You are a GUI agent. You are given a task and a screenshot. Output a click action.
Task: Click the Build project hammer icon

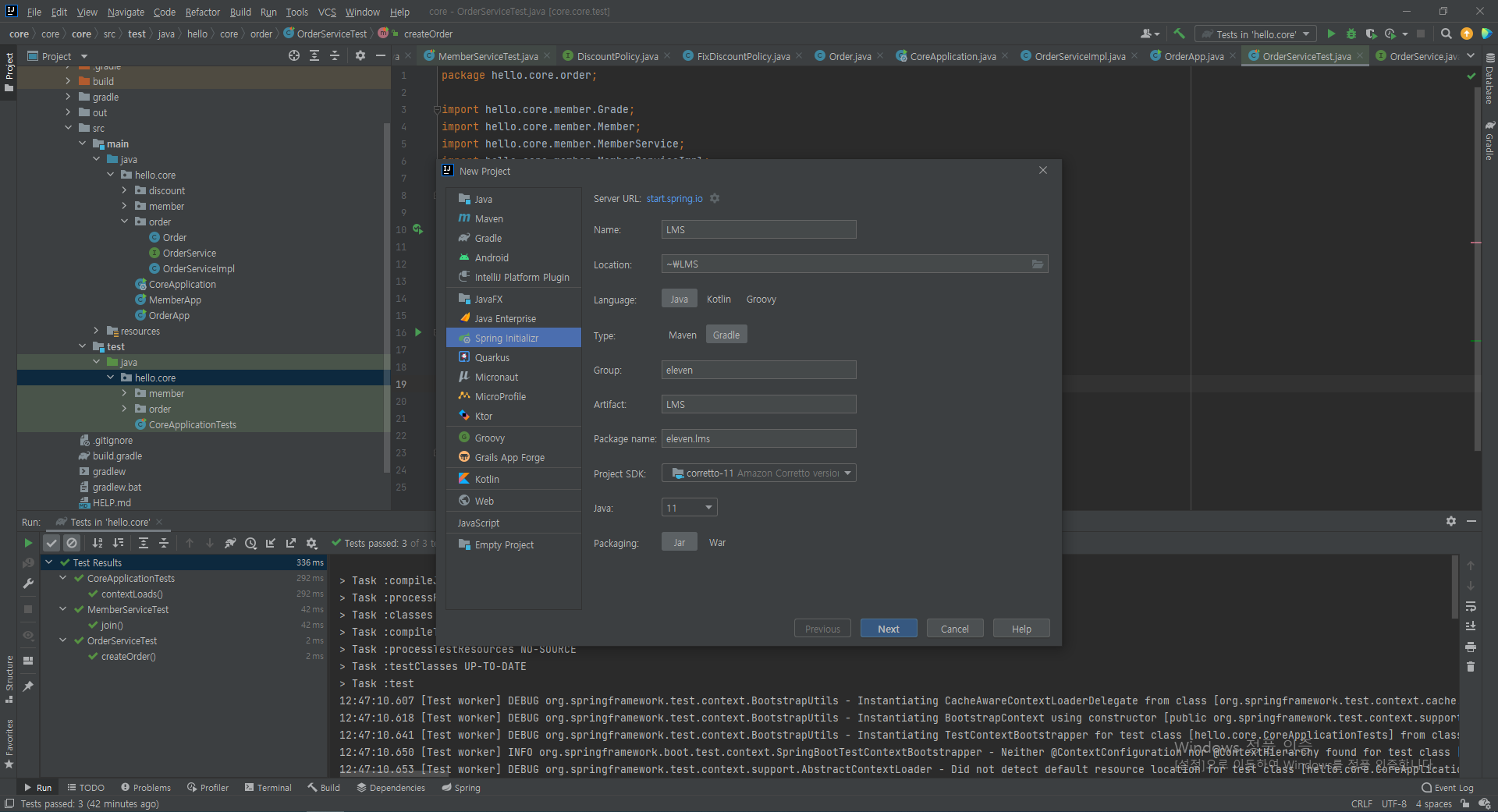pyautogui.click(x=1179, y=34)
